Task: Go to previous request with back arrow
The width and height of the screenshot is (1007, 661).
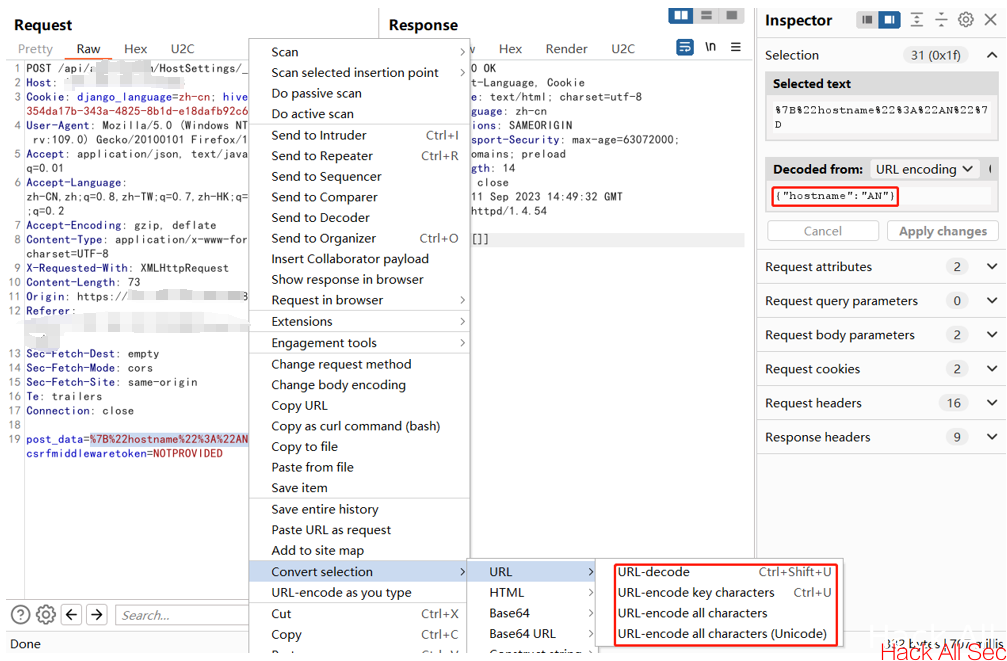Action: [71, 615]
